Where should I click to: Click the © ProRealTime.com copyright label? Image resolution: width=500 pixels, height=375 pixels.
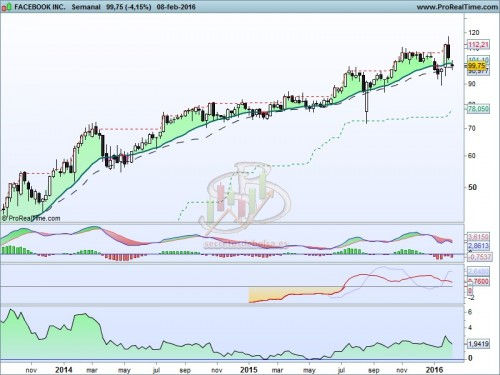coord(31,219)
